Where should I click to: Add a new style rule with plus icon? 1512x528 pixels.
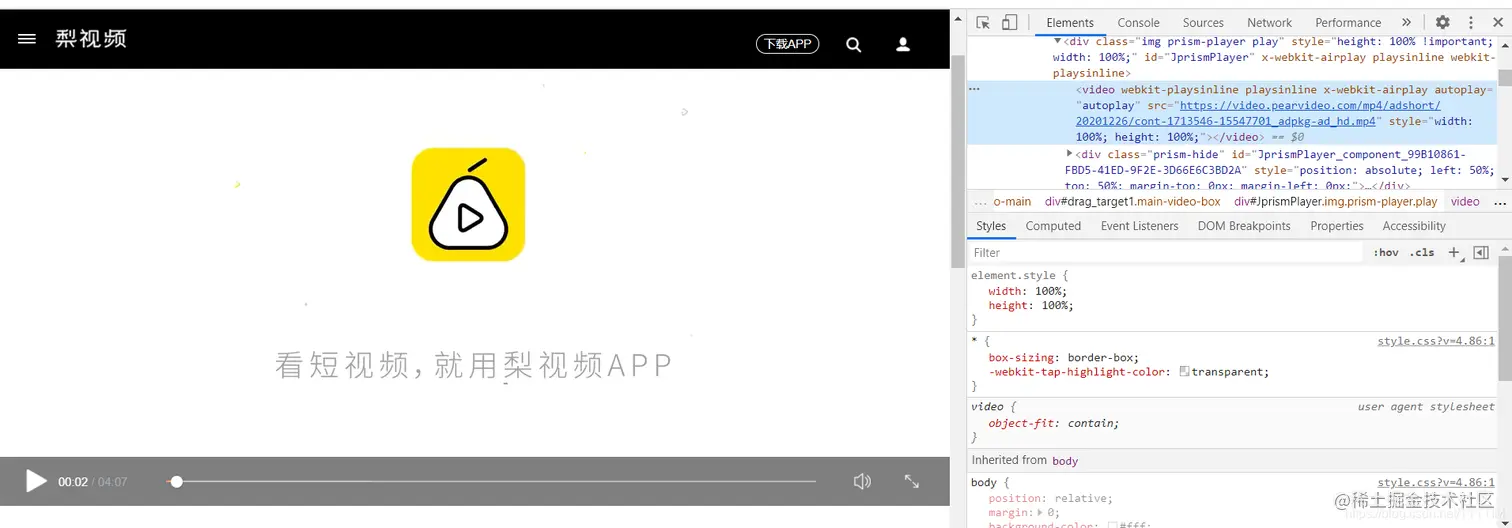tap(1454, 253)
